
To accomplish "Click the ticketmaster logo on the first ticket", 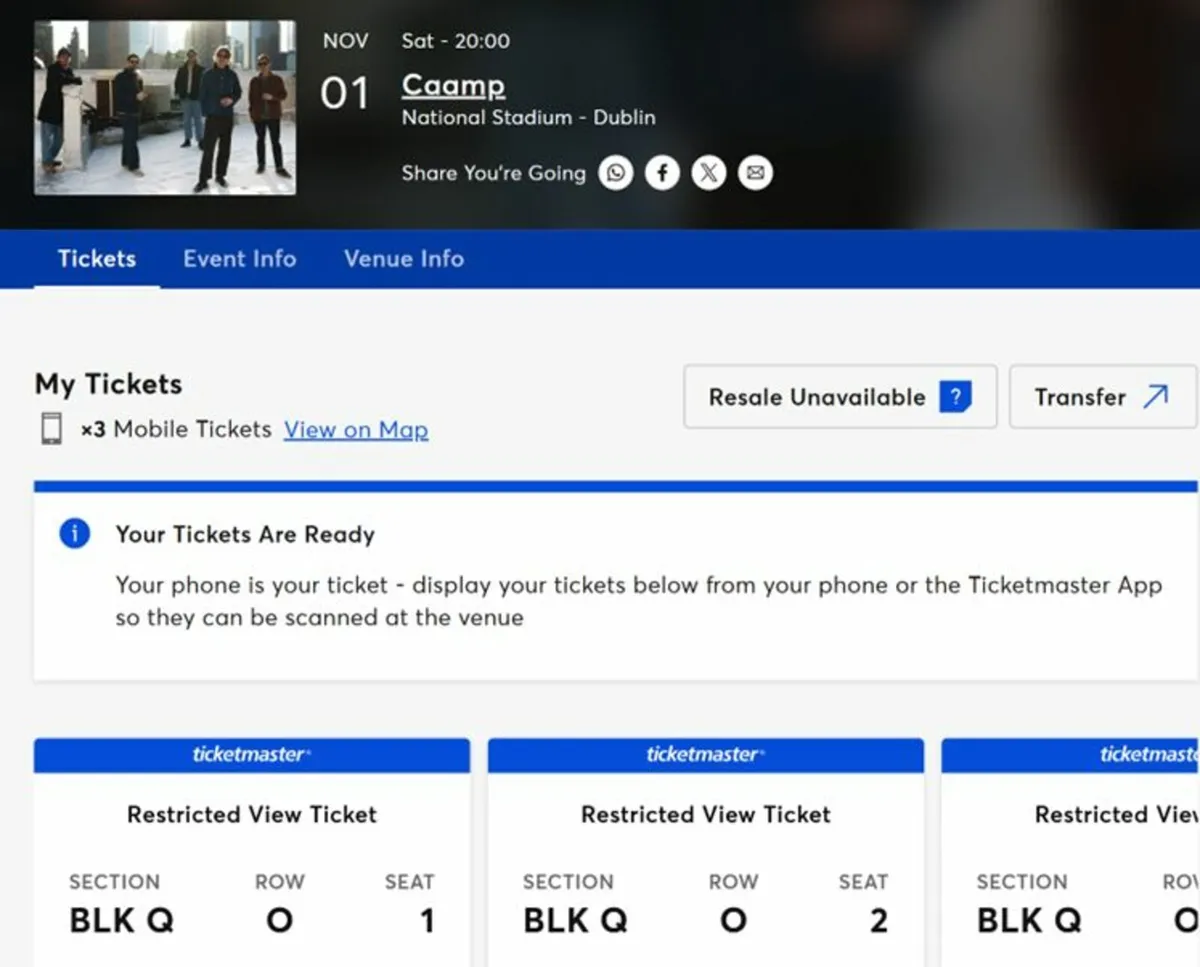I will coord(251,755).
